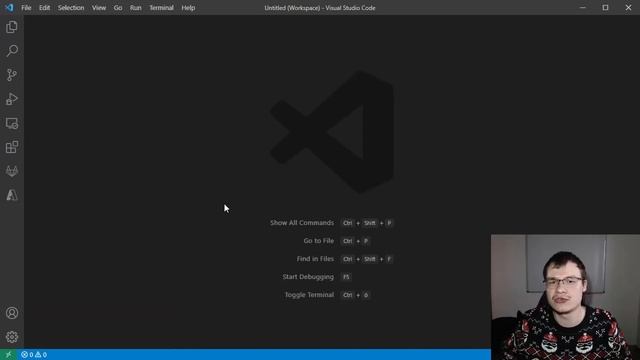This screenshot has height=360, width=640.
Task: Open the Azure view icon
Action: click(12, 195)
